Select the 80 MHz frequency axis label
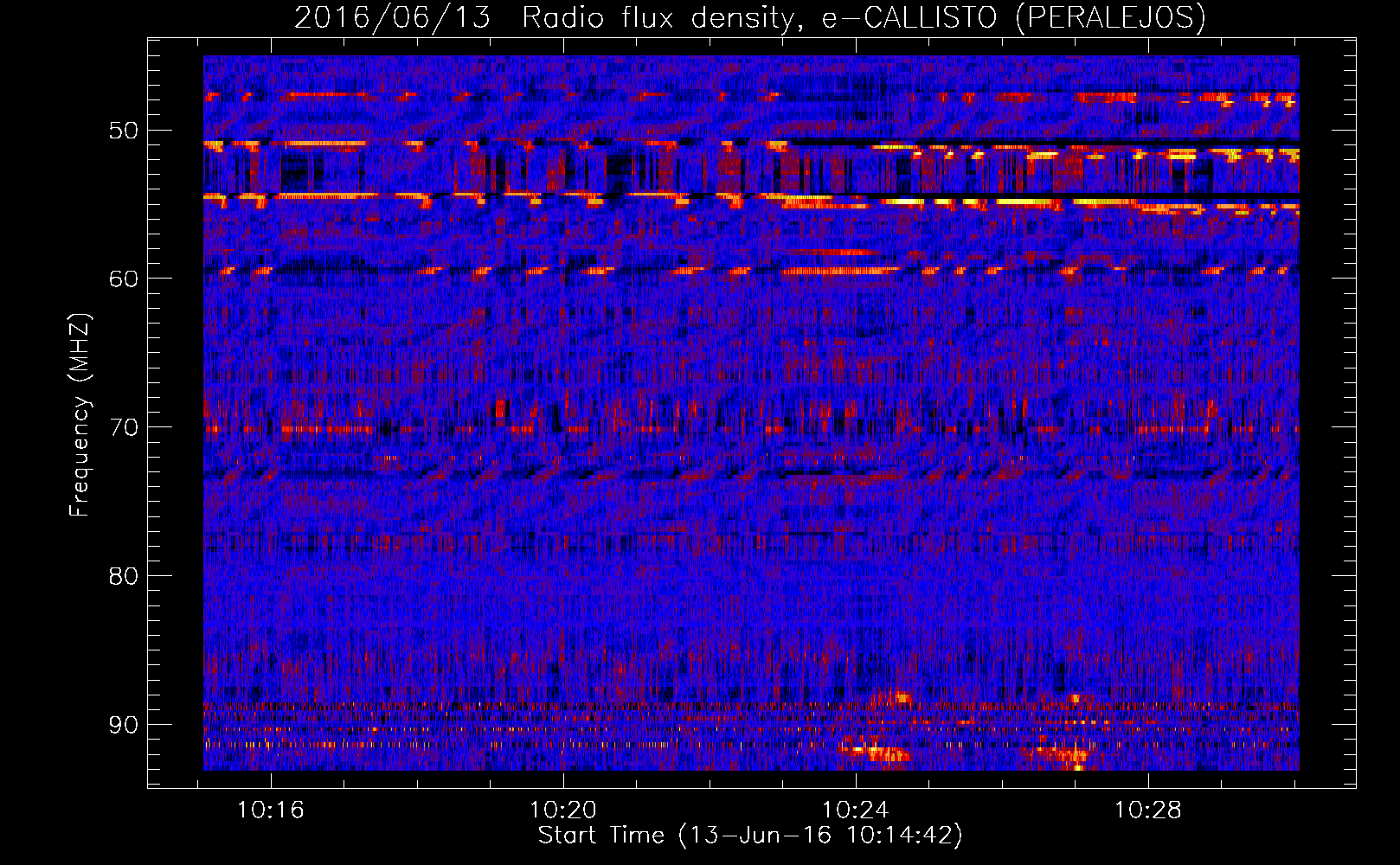The height and width of the screenshot is (865, 1400). tap(123, 576)
